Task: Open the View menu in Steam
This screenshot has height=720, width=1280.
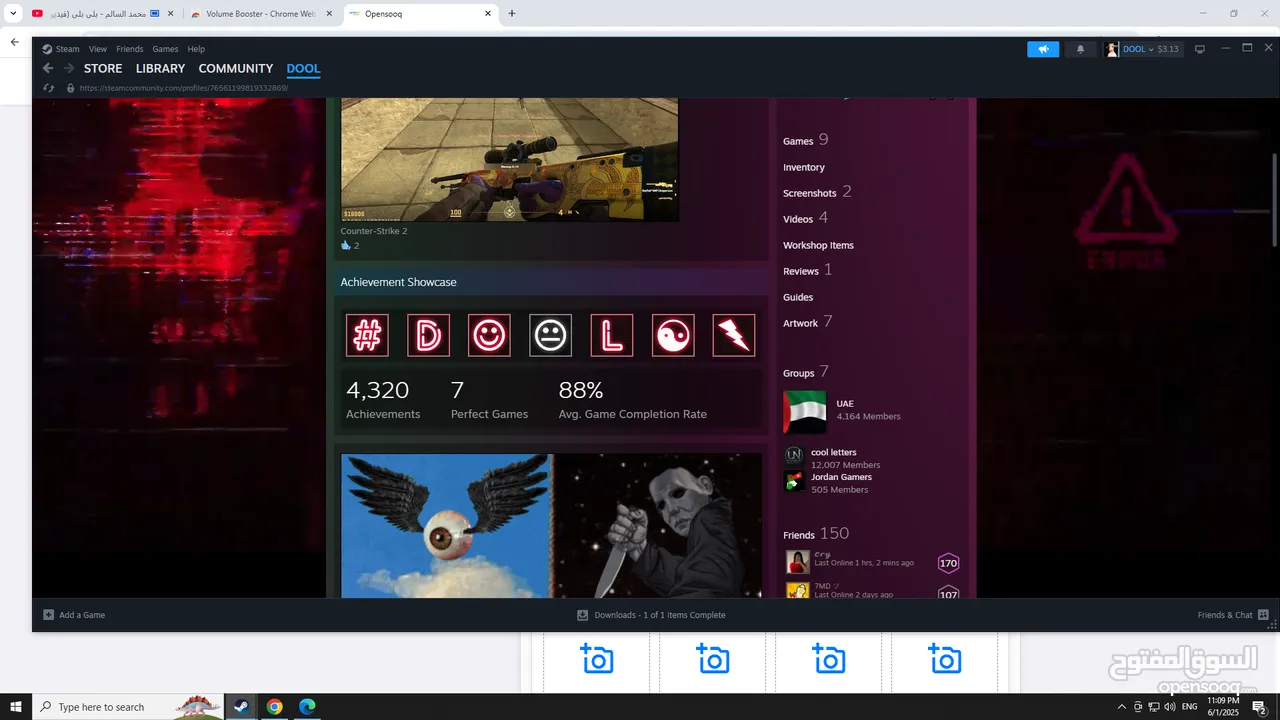Action: tap(98, 49)
